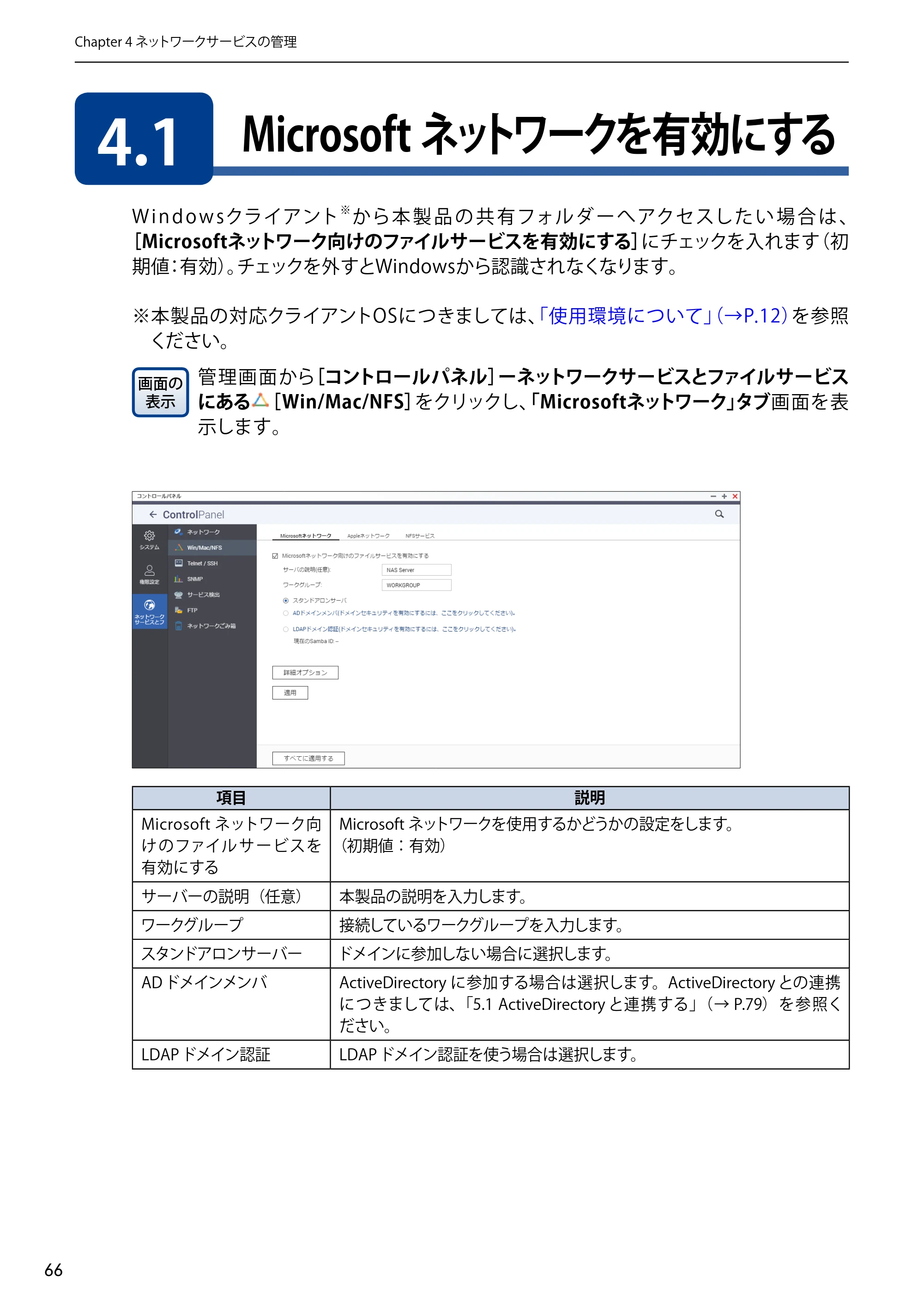Close the コントロールパネル window
Viewport: 924px width, 1307px height.
tap(735, 496)
